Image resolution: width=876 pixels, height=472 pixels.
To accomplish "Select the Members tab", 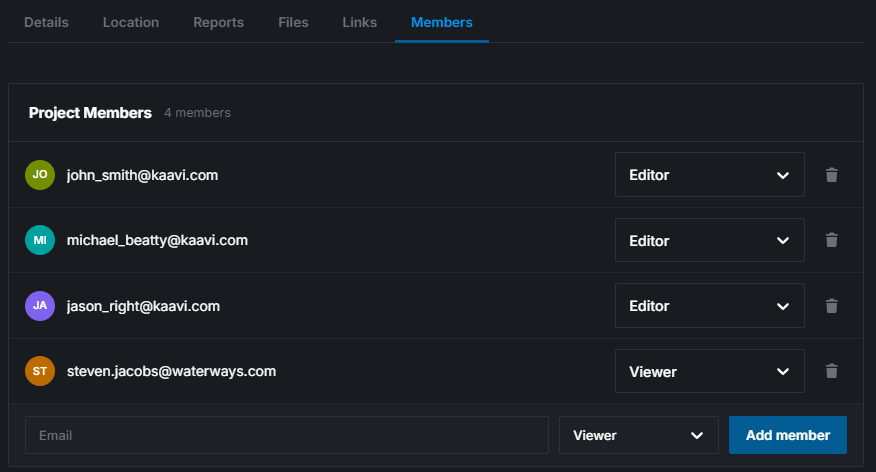I will click(442, 22).
